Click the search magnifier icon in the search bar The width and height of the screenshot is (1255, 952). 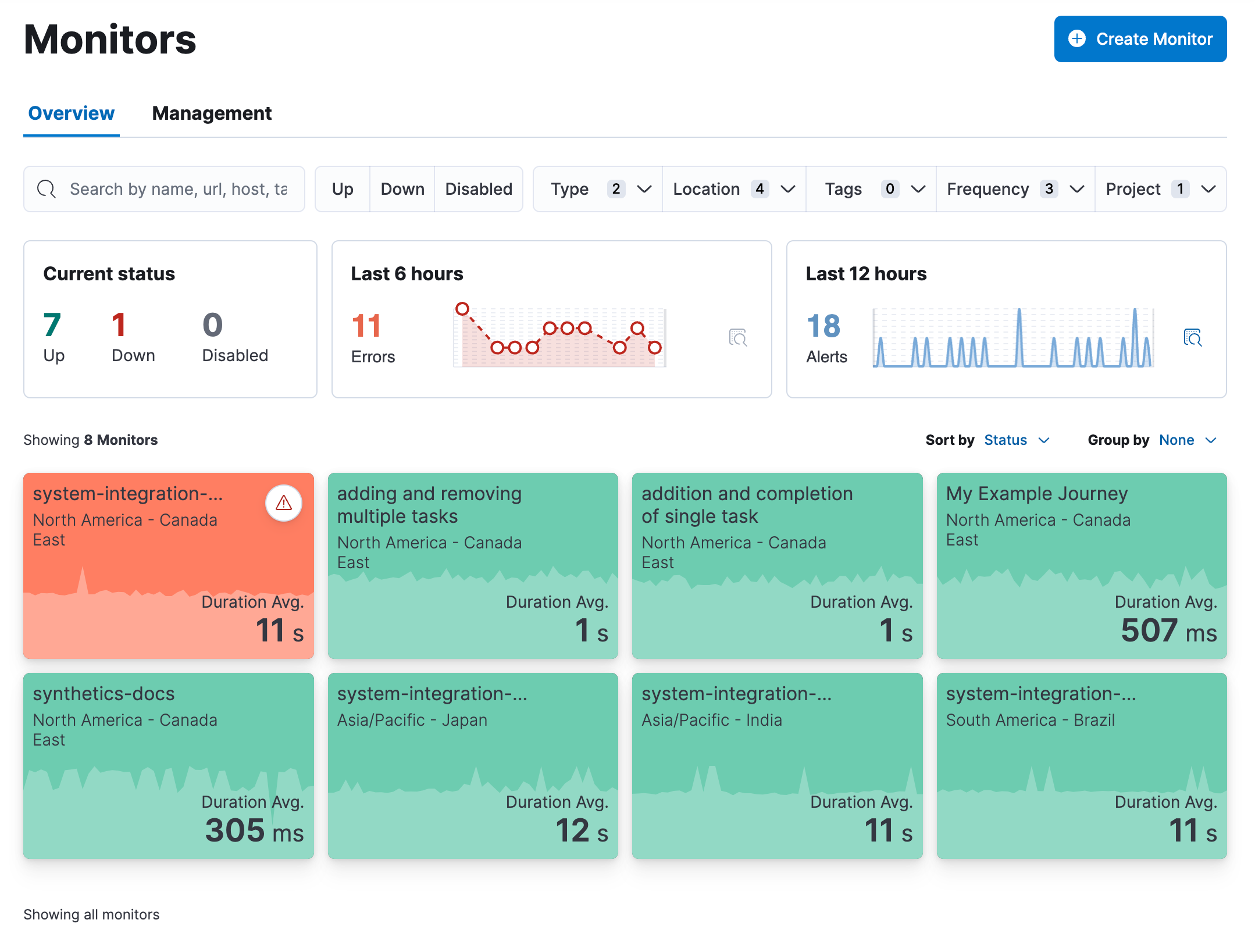click(47, 189)
